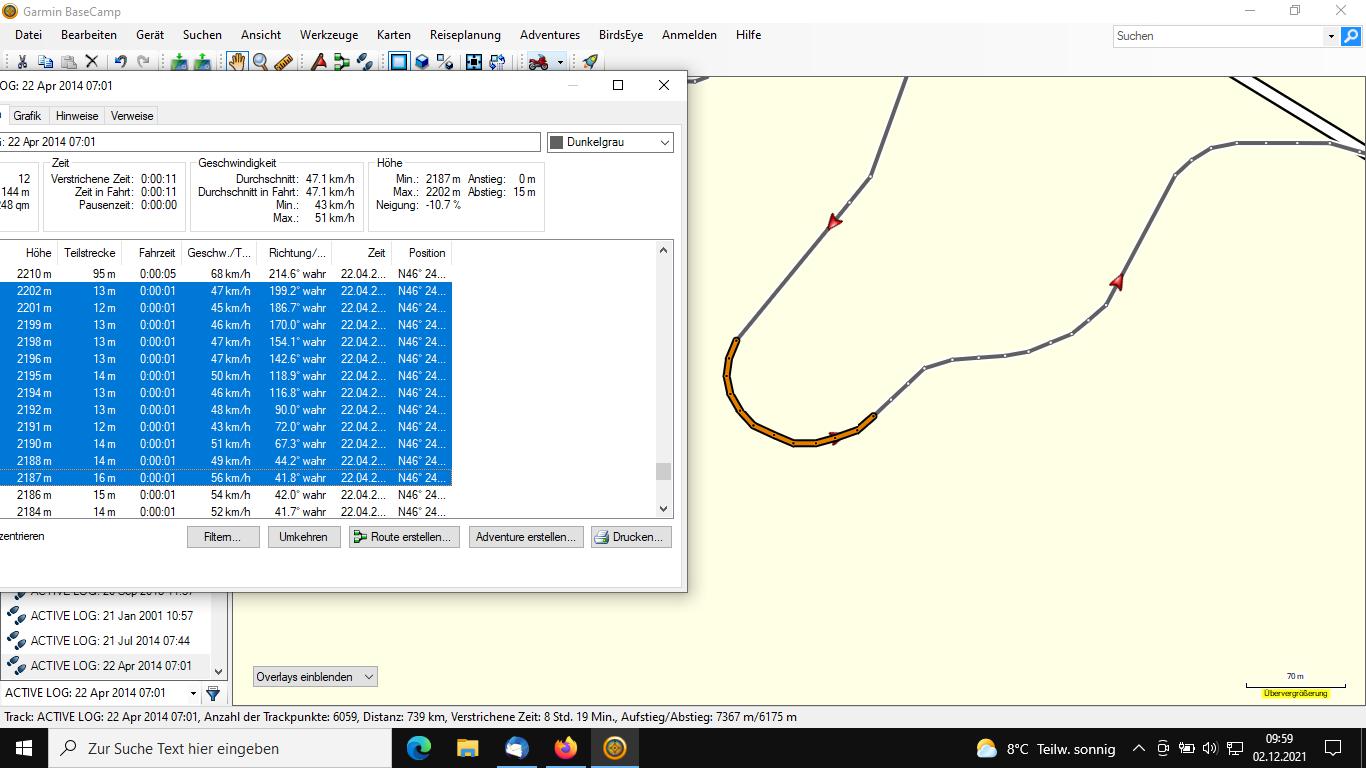The image size is (1366, 768).
Task: Click the undo arrow icon
Action: tap(120, 62)
